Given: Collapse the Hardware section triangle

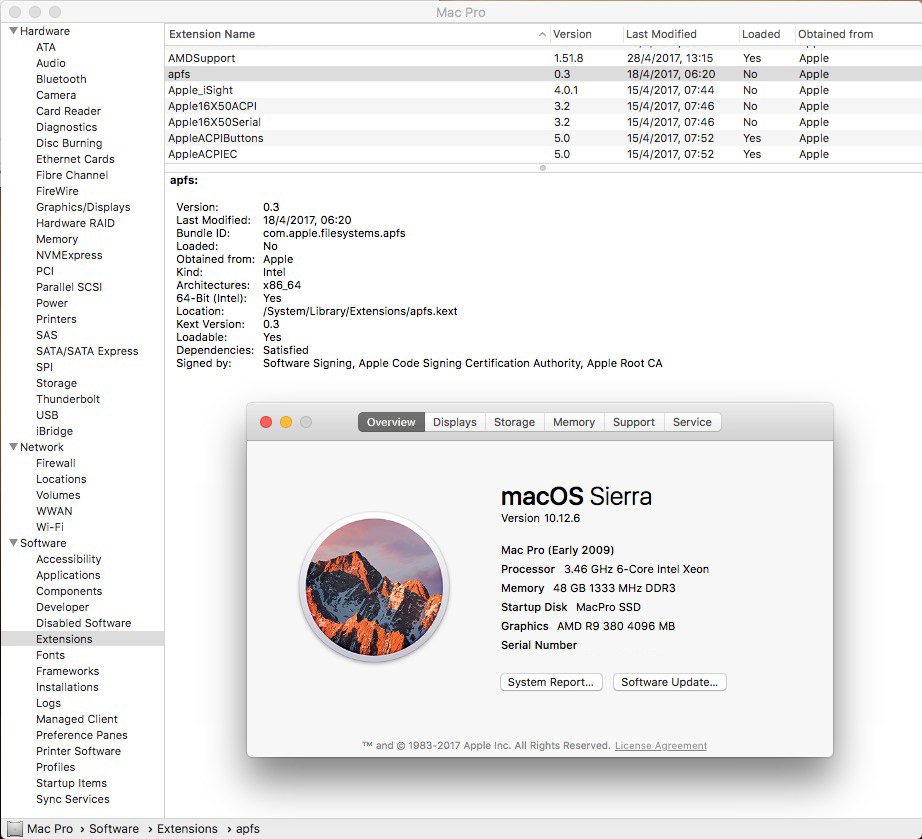Looking at the screenshot, I should (13, 31).
